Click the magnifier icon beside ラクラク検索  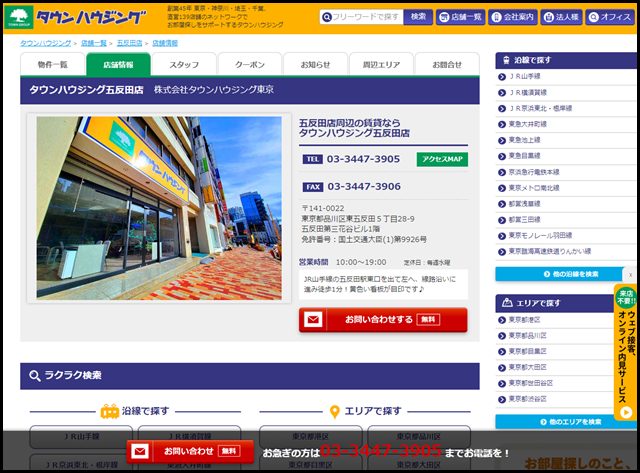[35, 376]
